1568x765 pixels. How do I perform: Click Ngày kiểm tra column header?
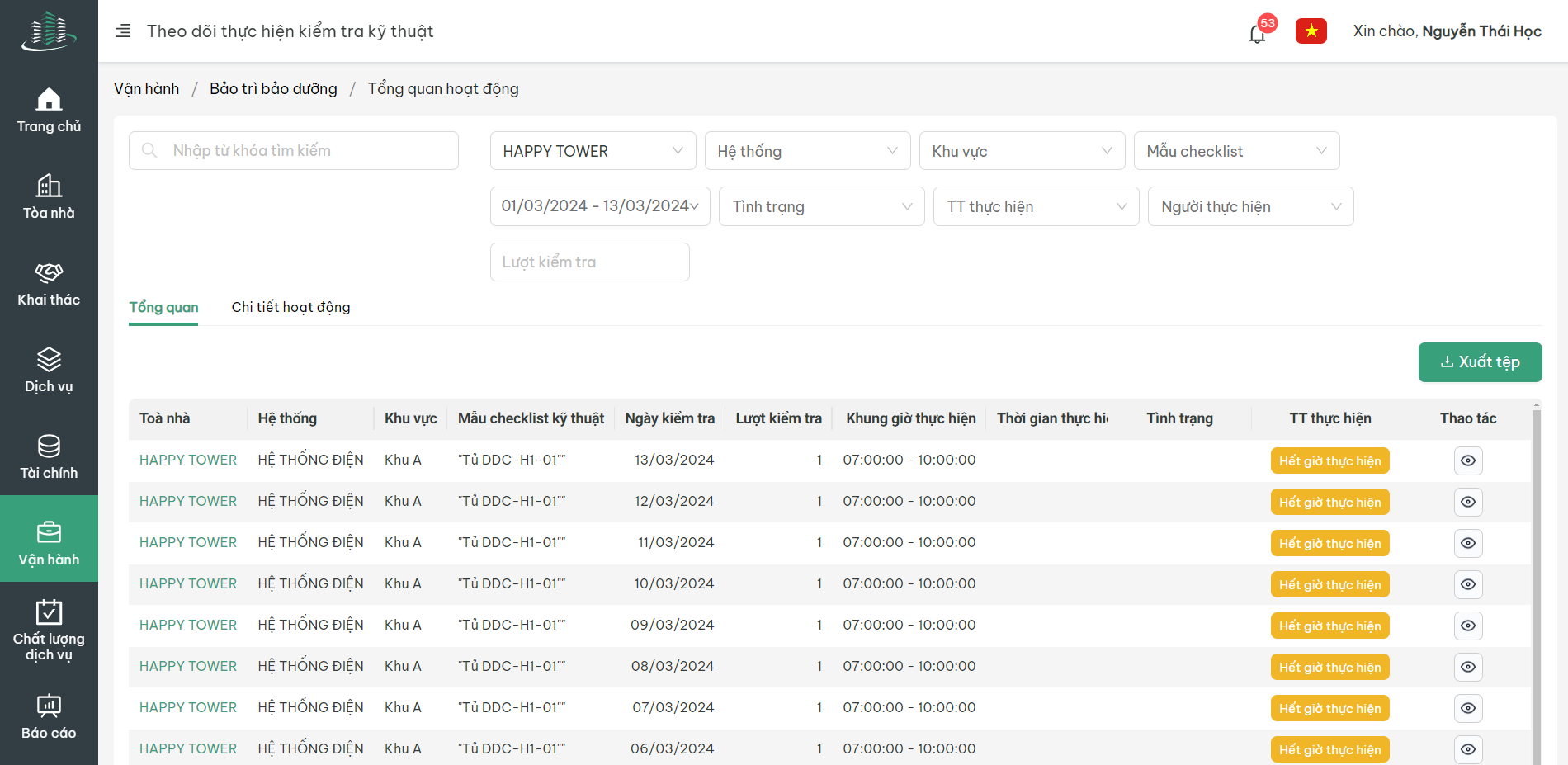[670, 418]
